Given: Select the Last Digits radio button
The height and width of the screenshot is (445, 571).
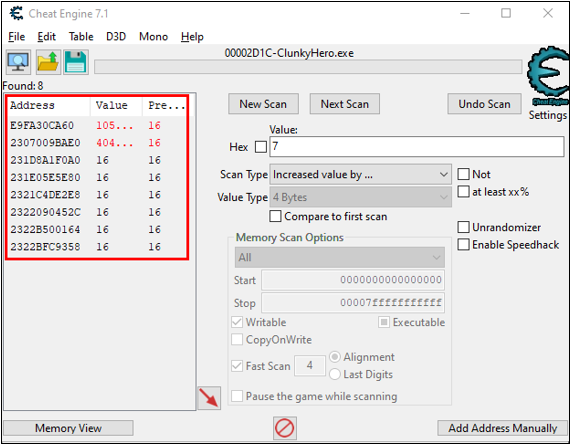Looking at the screenshot, I should tap(335, 374).
